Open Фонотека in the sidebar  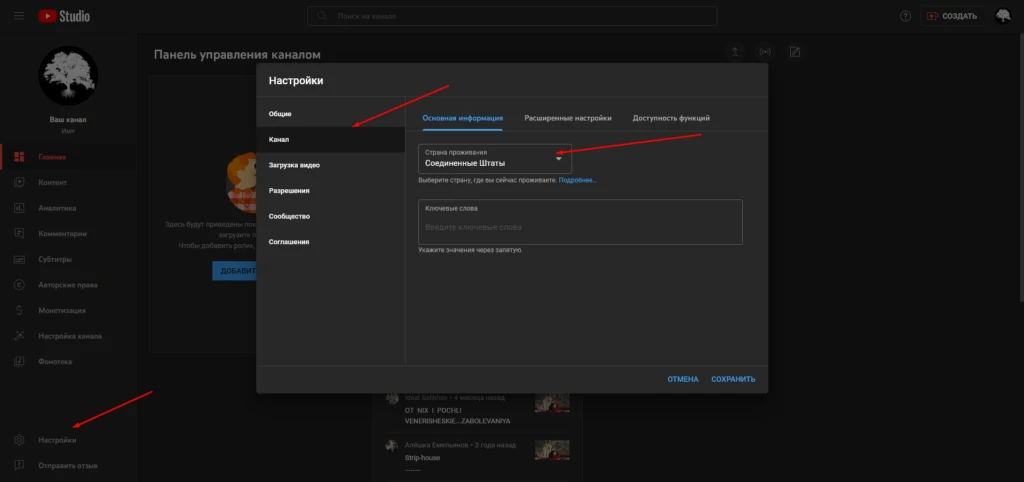coord(55,361)
